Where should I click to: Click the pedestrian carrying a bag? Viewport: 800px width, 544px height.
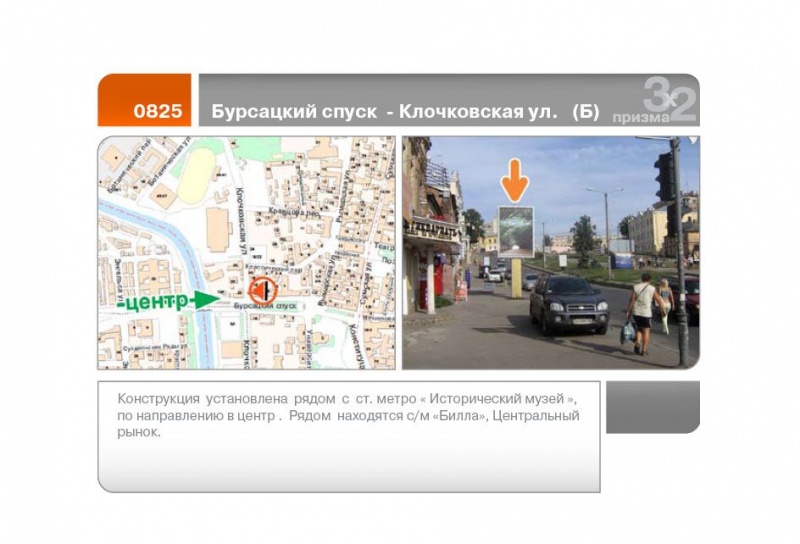point(641,312)
